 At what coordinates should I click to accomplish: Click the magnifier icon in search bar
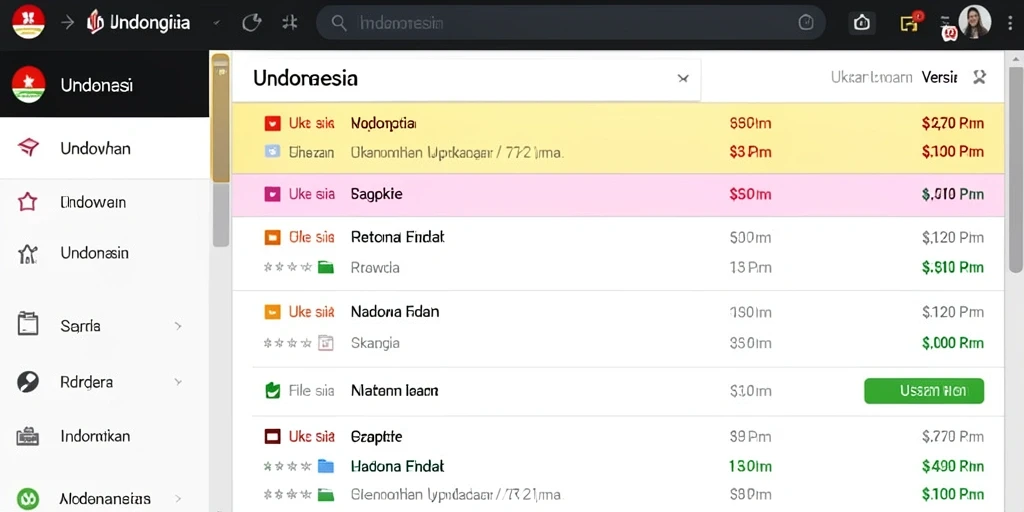tap(338, 23)
